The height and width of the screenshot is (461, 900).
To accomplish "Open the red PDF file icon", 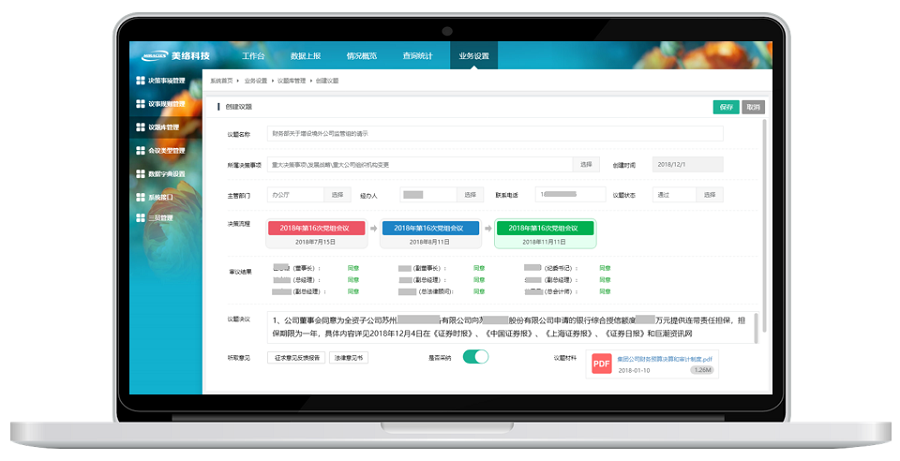I will tap(601, 364).
